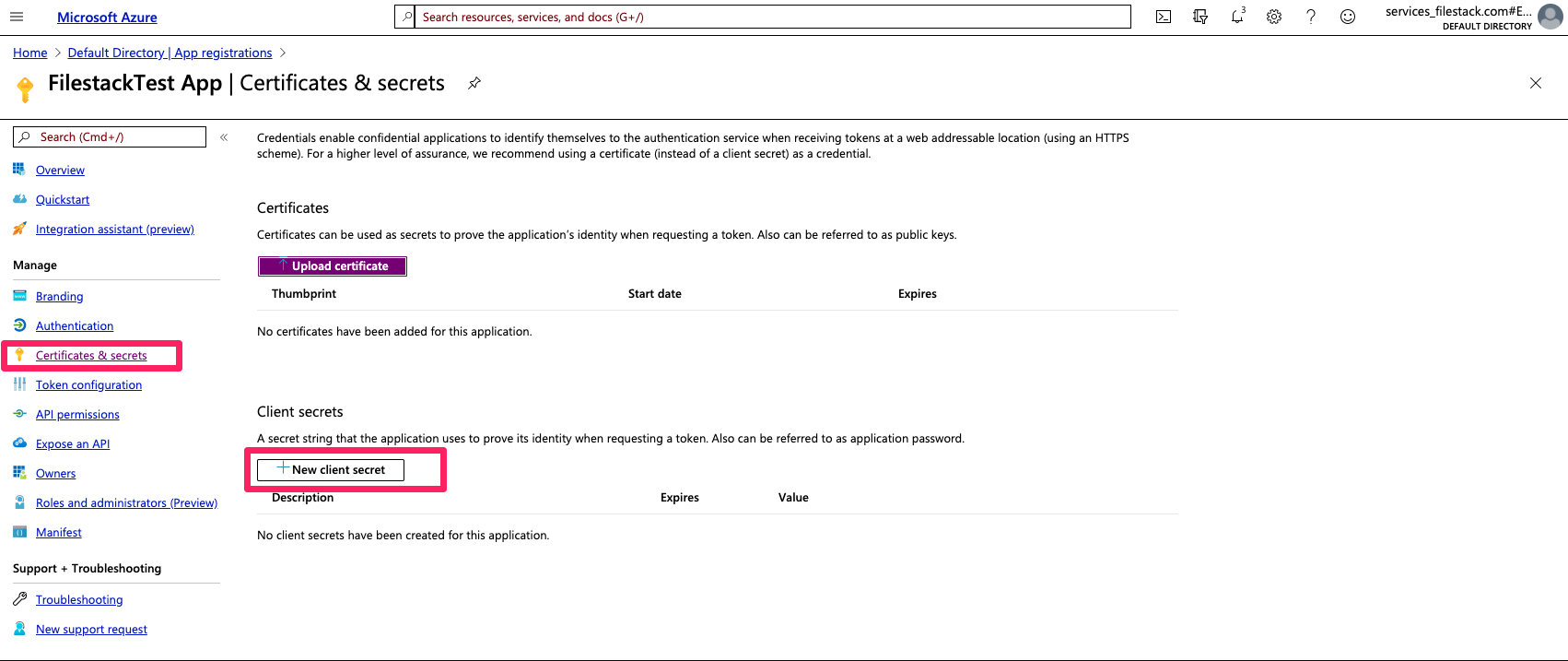Click the client secrets Expires column header
Screen dimensions: 1568x661
[x=680, y=498]
